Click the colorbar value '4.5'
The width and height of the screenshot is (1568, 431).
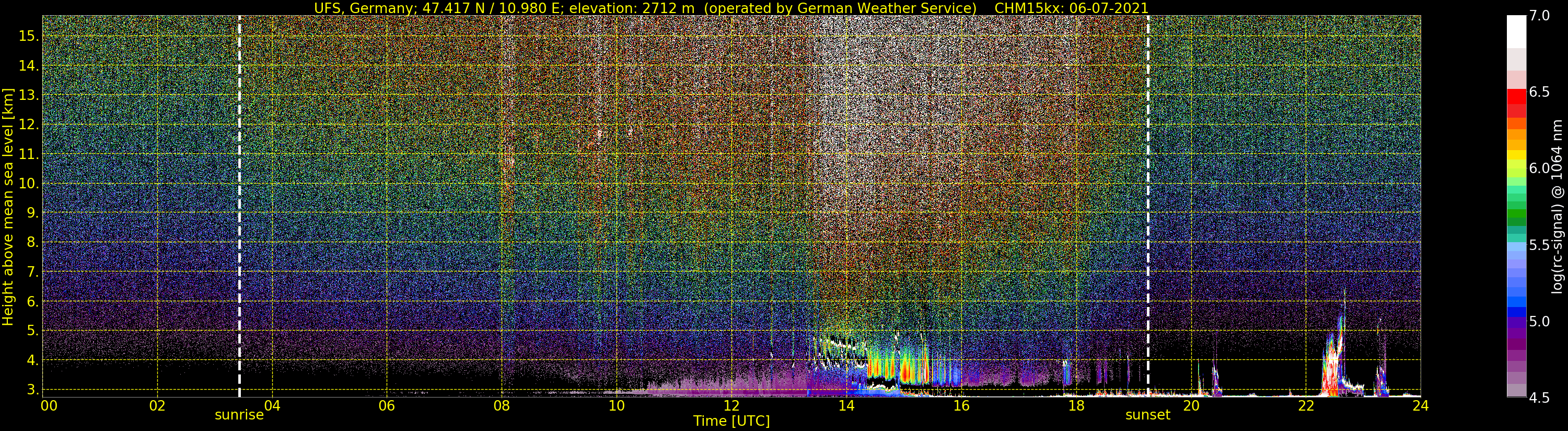[1539, 397]
